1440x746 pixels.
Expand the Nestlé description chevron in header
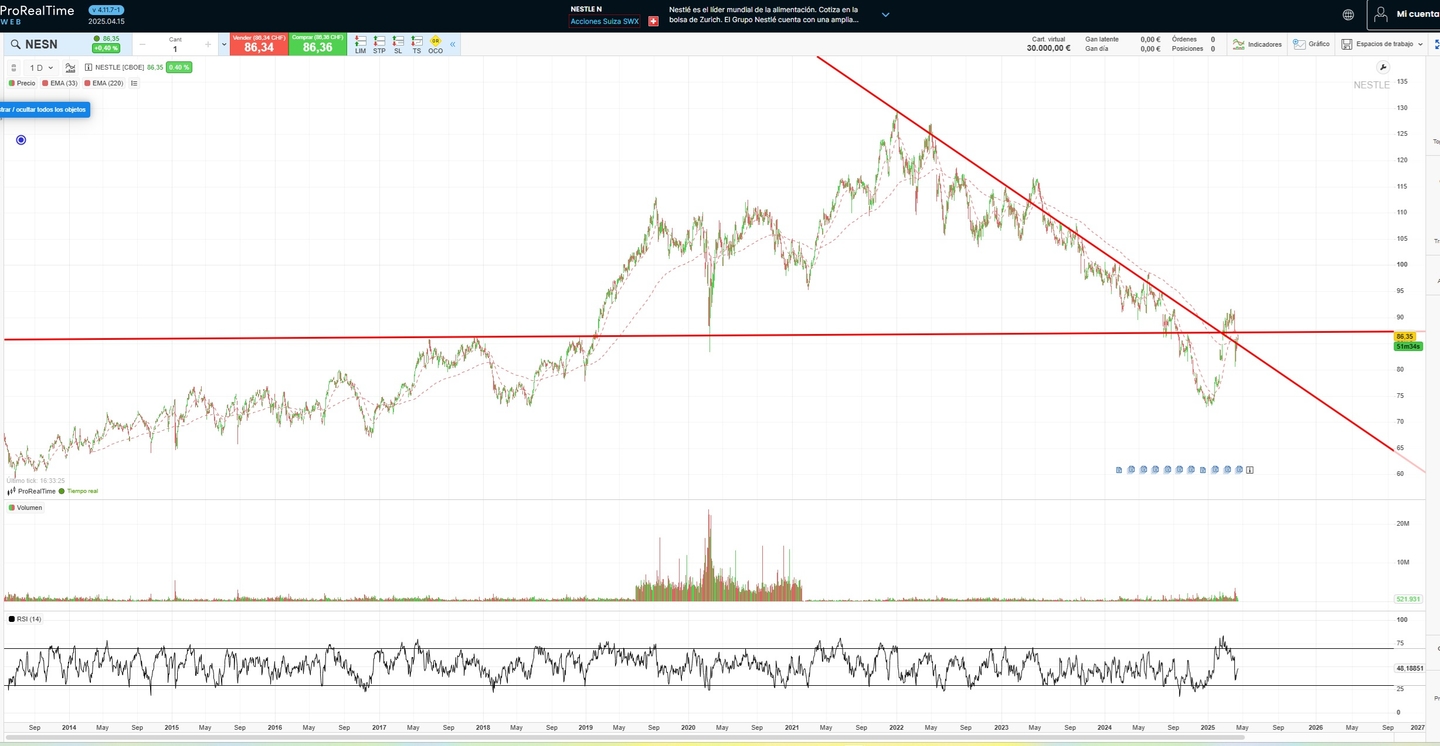(885, 15)
